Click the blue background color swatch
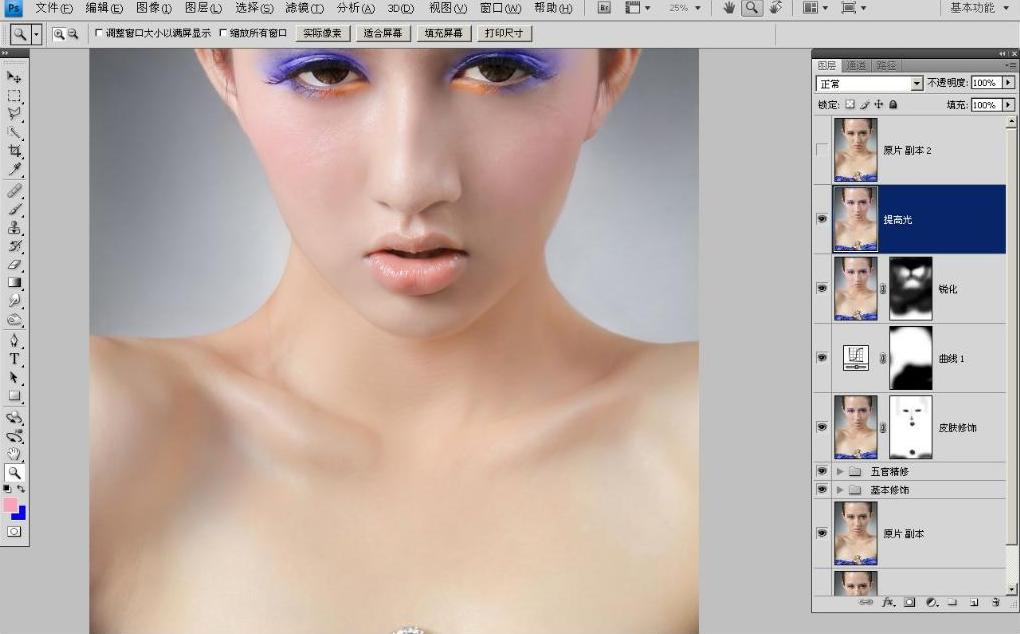Image resolution: width=1020 pixels, height=634 pixels. 20,514
